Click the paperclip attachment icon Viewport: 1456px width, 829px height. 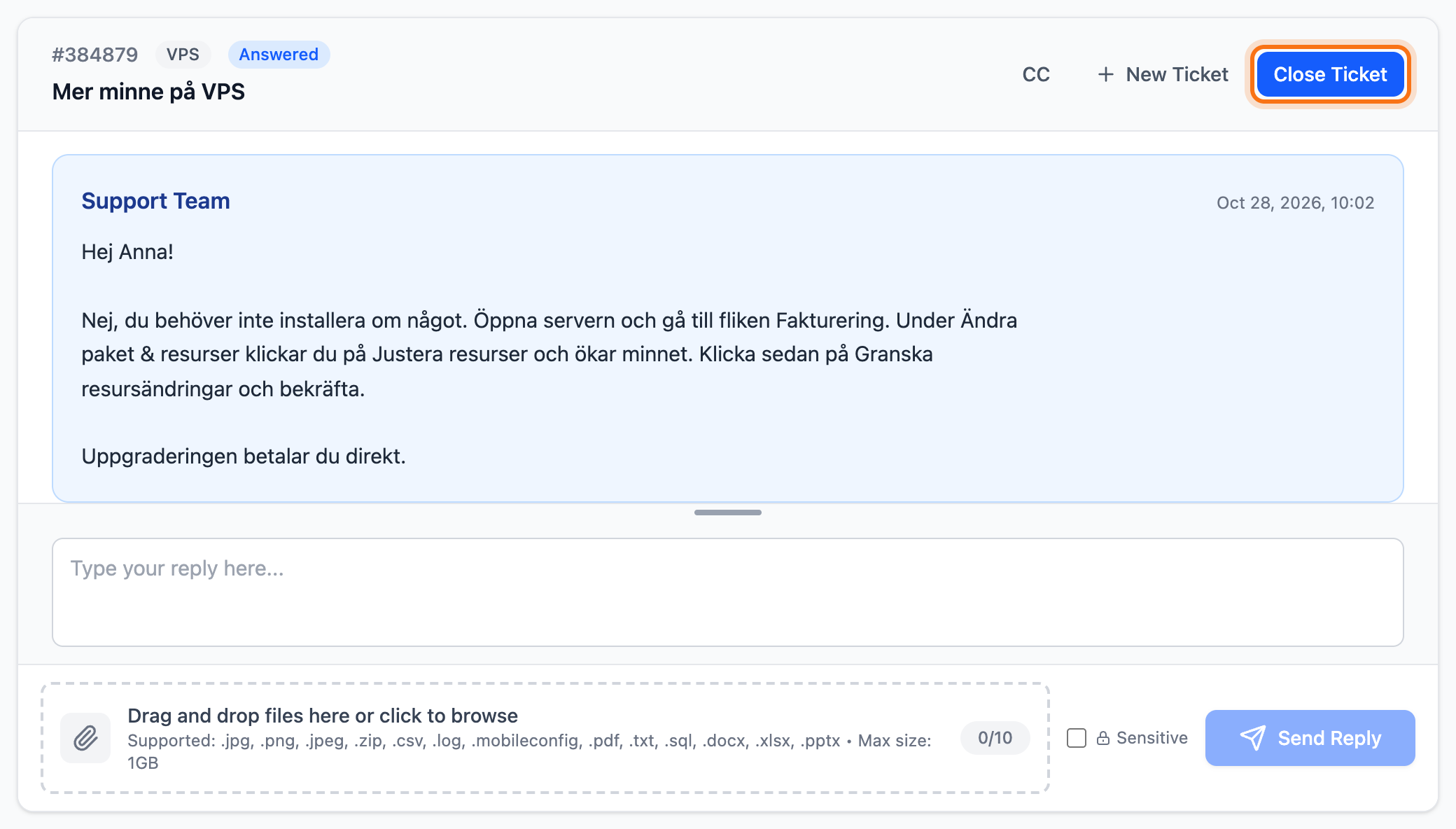[85, 738]
